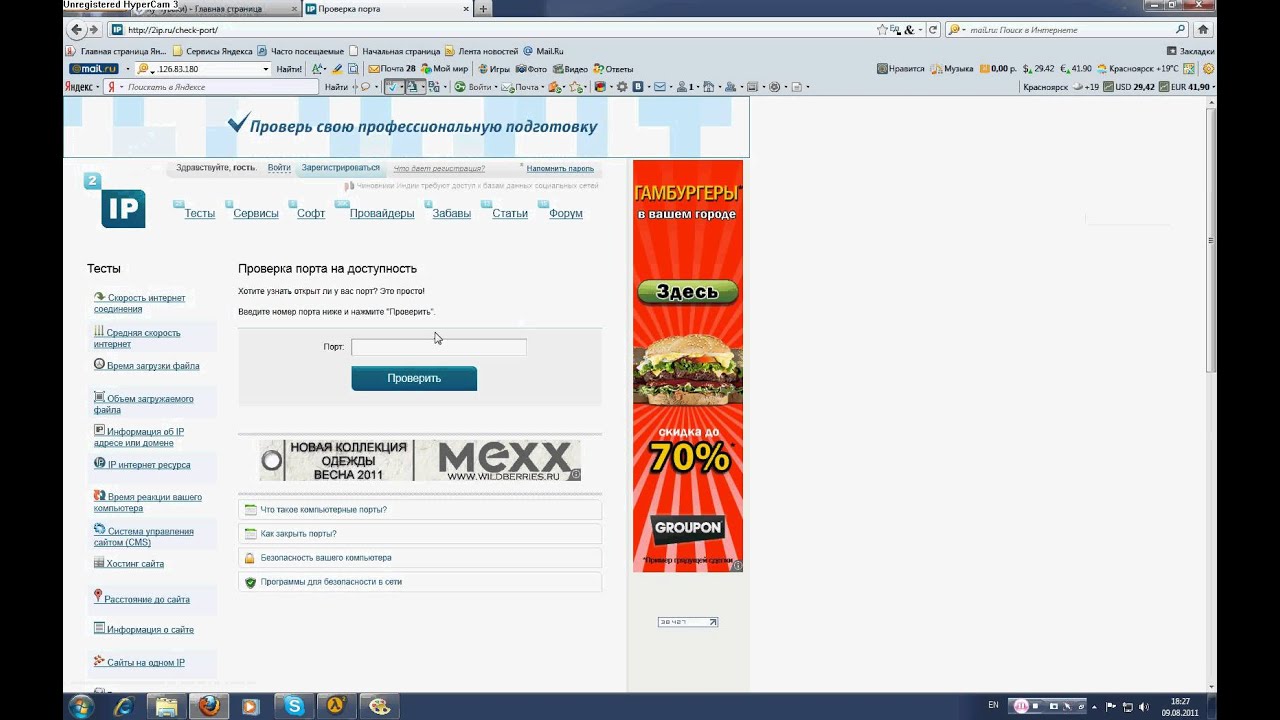Open the 'Провайдеры' site menu item

coord(382,213)
